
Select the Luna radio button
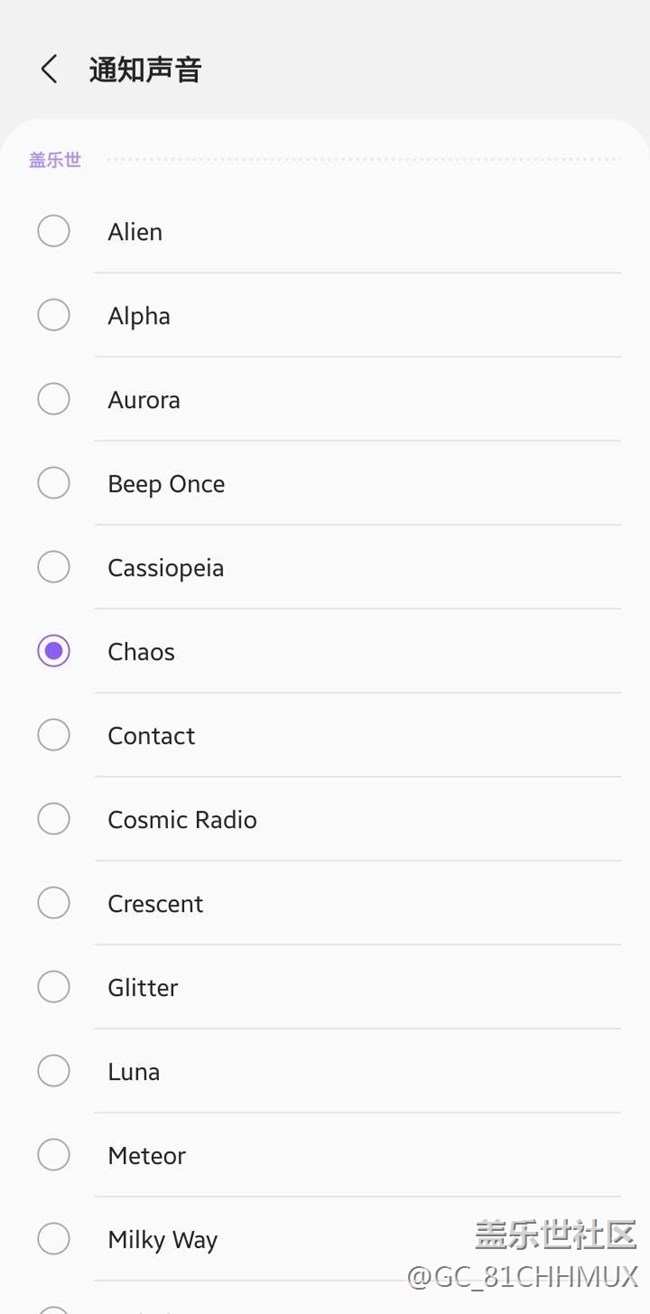coord(53,1071)
